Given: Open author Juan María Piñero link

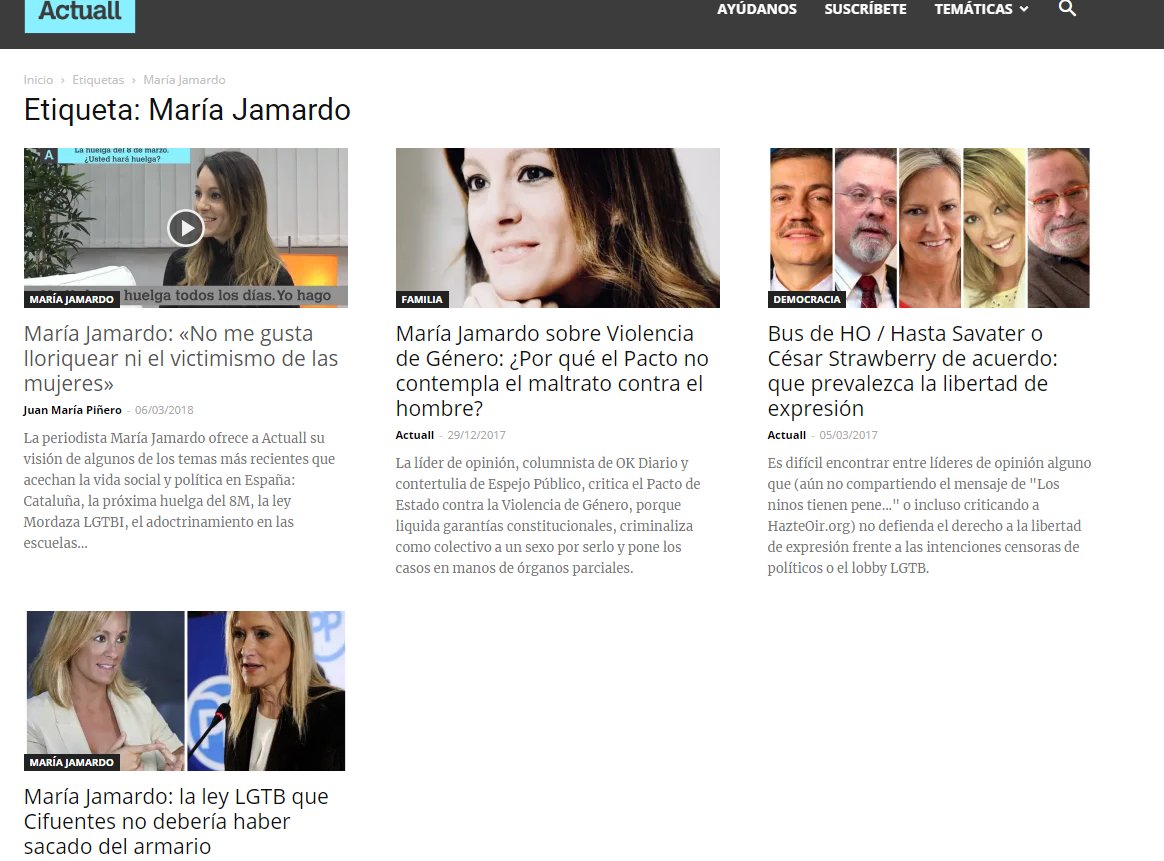Looking at the screenshot, I should [x=72, y=410].
